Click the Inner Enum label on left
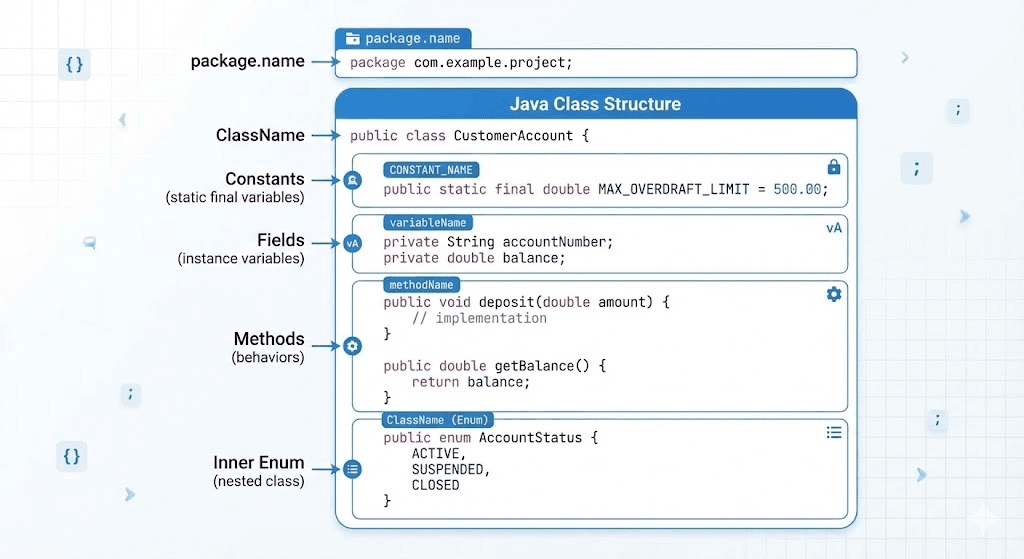The height and width of the screenshot is (559, 1024). (258, 464)
